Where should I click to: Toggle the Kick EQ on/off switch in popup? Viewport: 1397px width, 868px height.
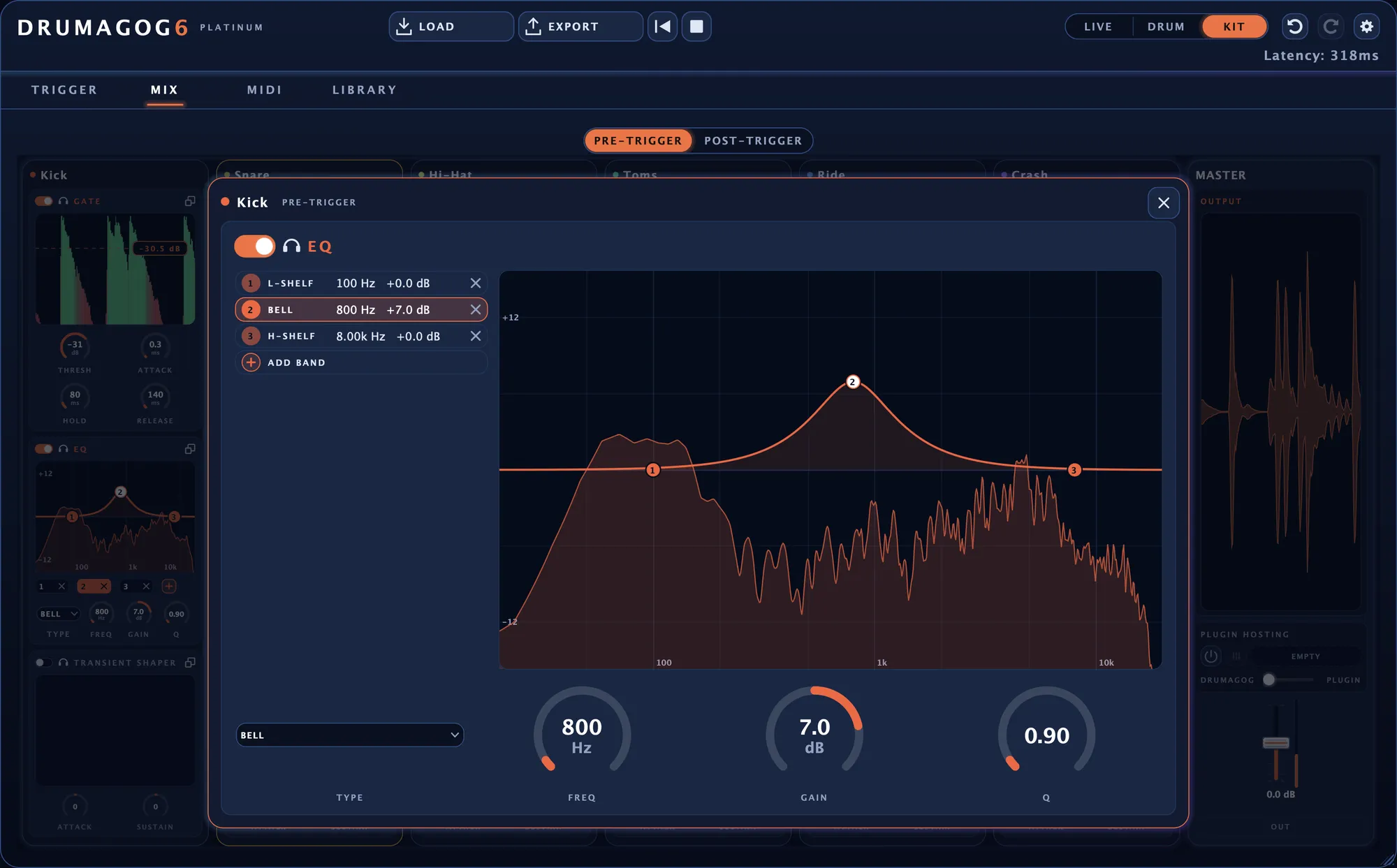coord(255,246)
